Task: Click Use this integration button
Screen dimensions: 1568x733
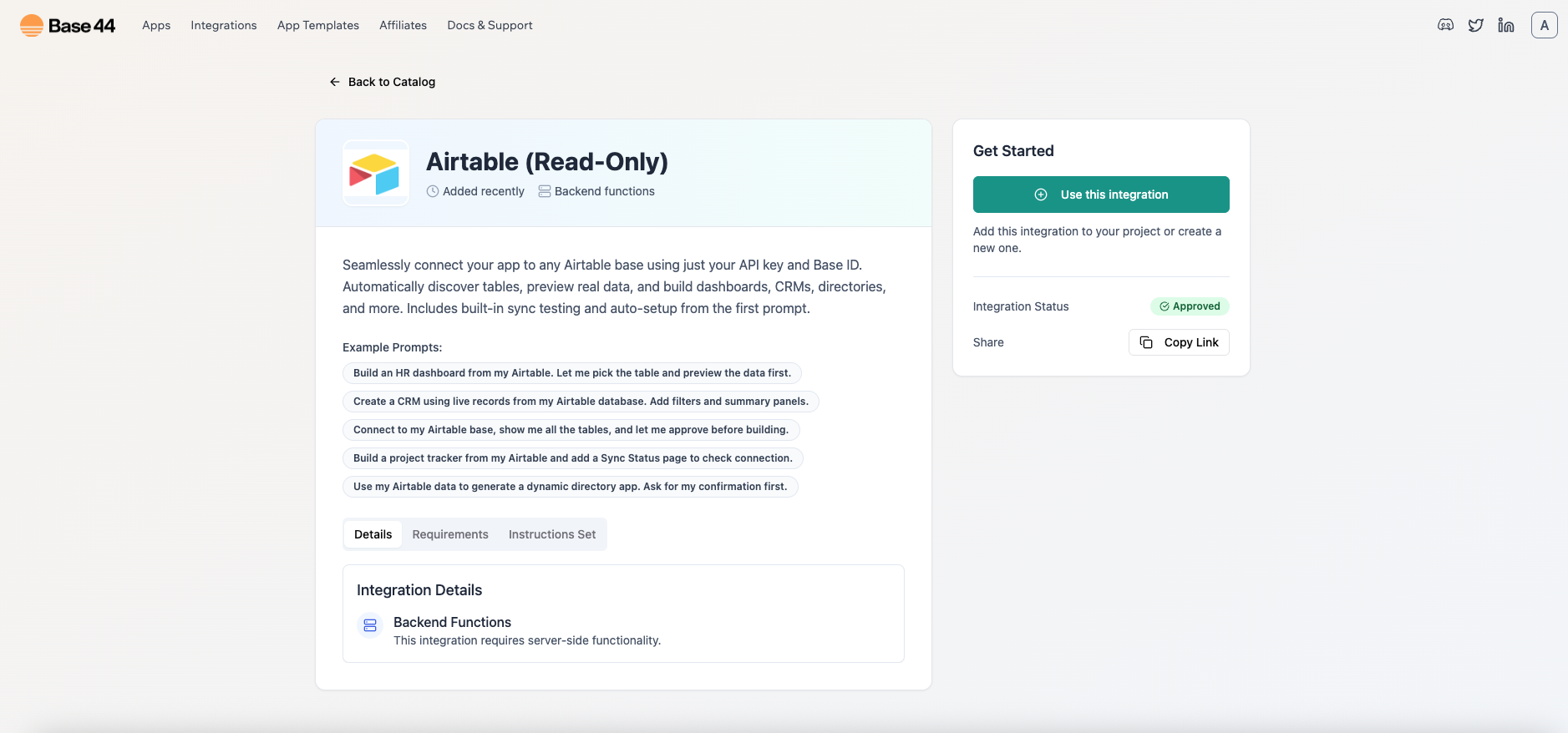Action: pos(1101,195)
